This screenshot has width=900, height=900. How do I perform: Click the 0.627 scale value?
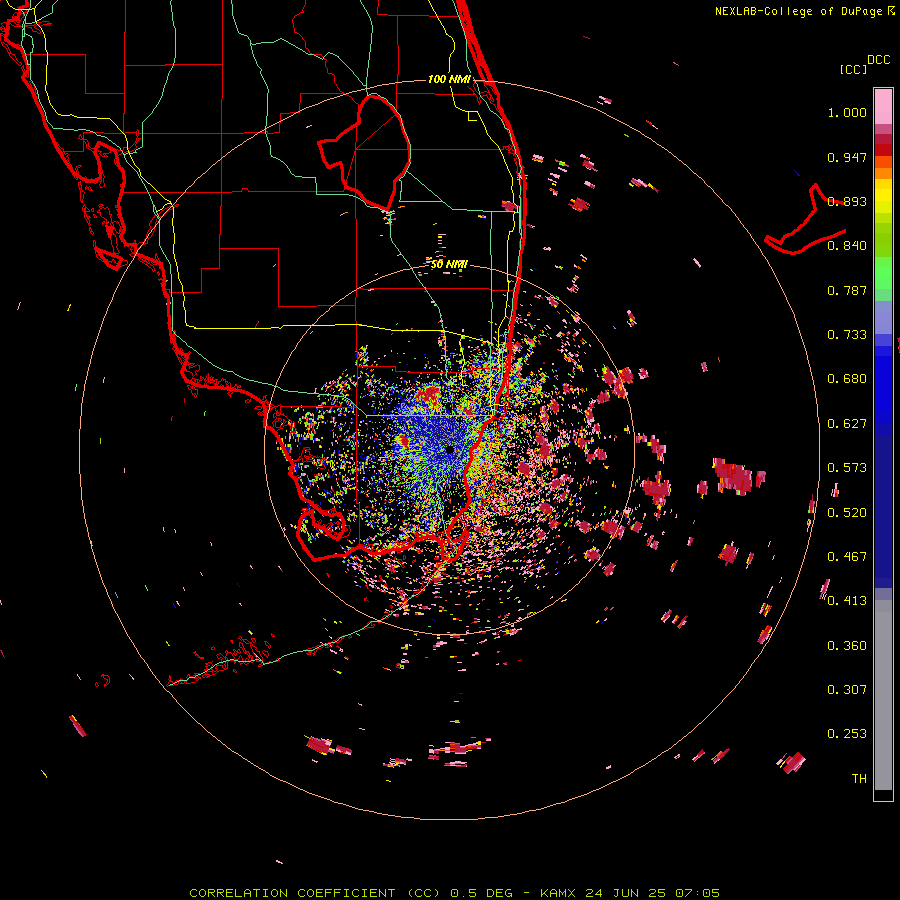click(847, 424)
